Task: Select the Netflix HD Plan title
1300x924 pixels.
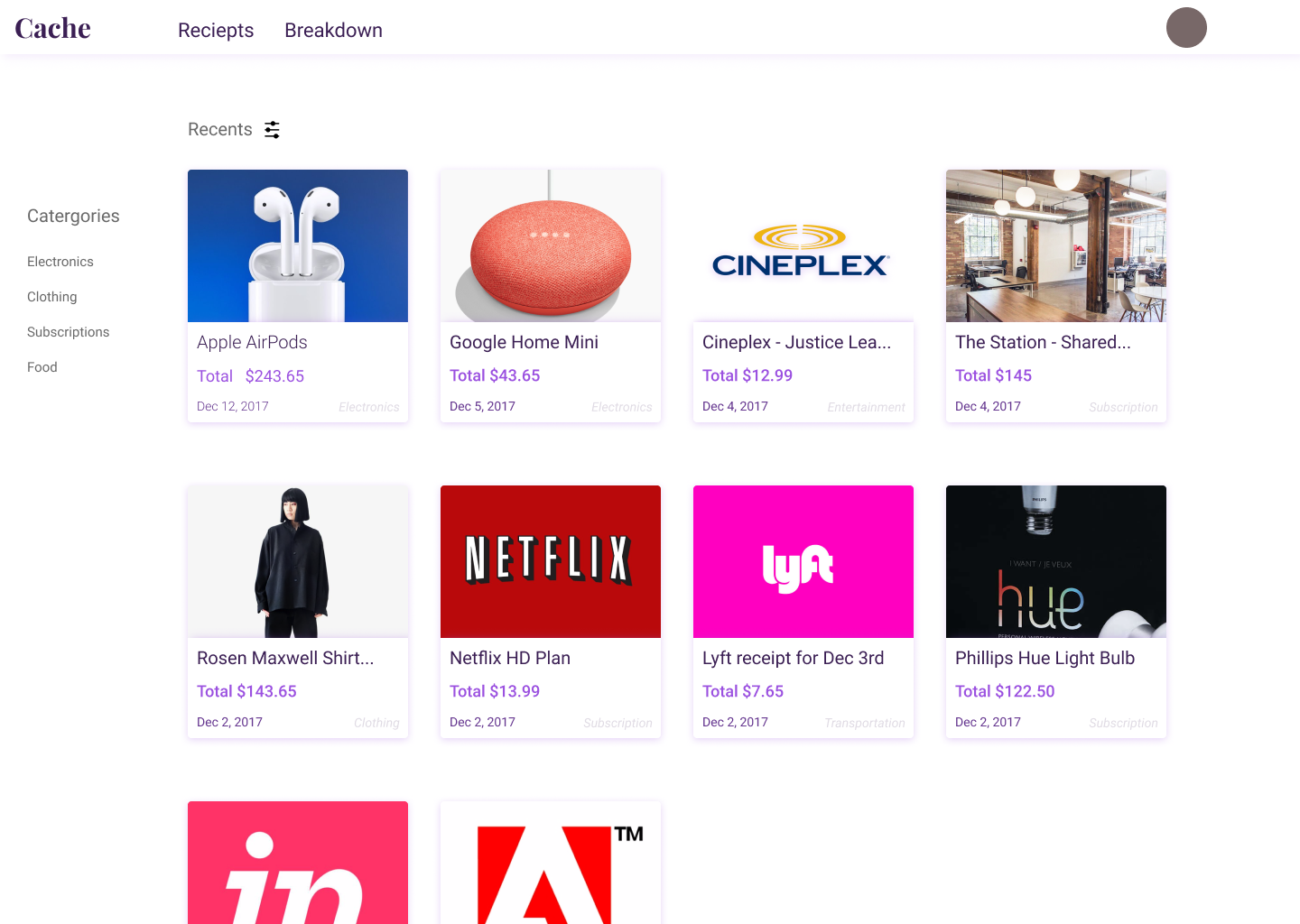Action: coord(510,659)
